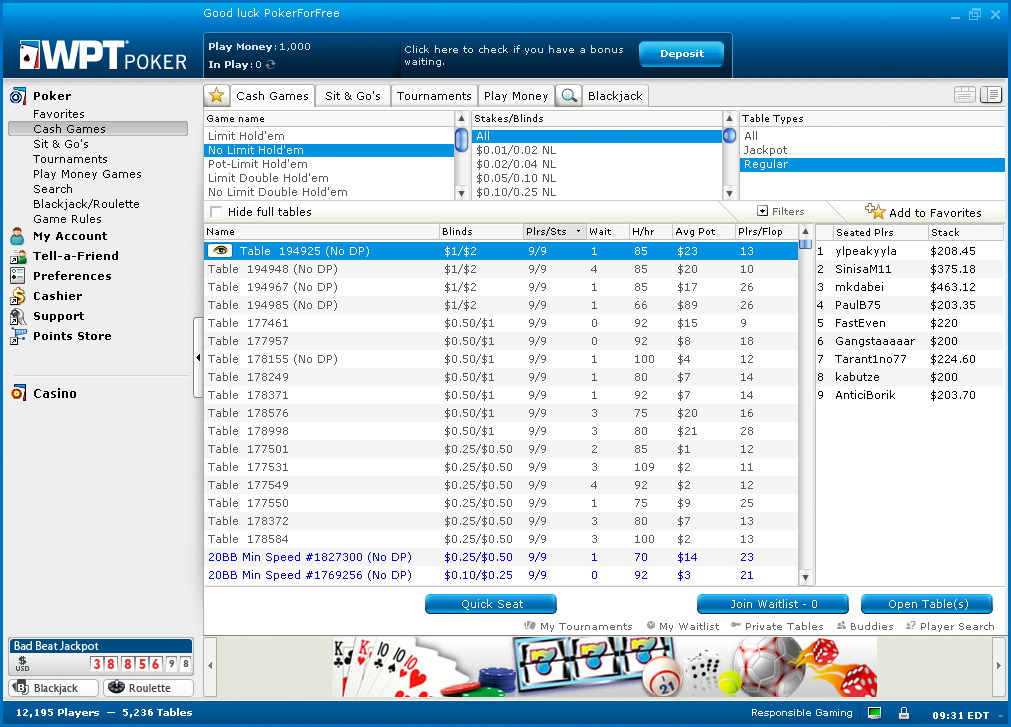Select Table 178576 row

pos(501,413)
